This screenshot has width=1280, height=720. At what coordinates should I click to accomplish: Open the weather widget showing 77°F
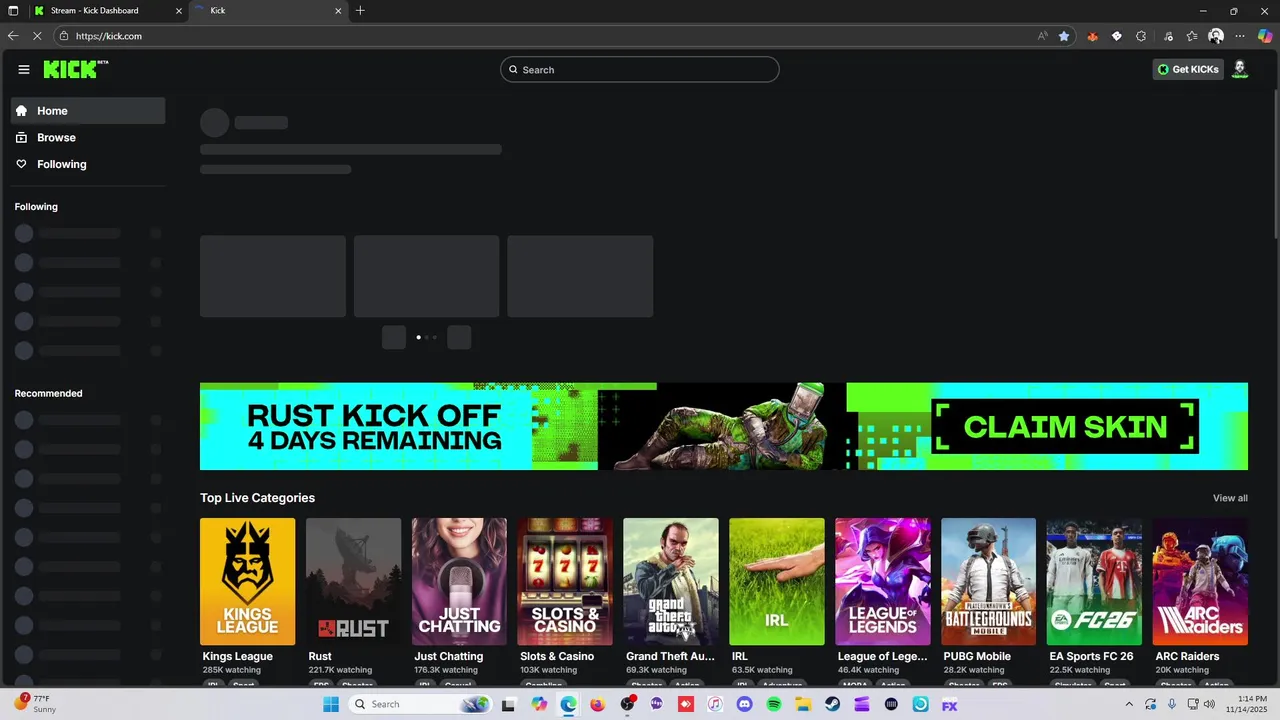tap(35, 704)
